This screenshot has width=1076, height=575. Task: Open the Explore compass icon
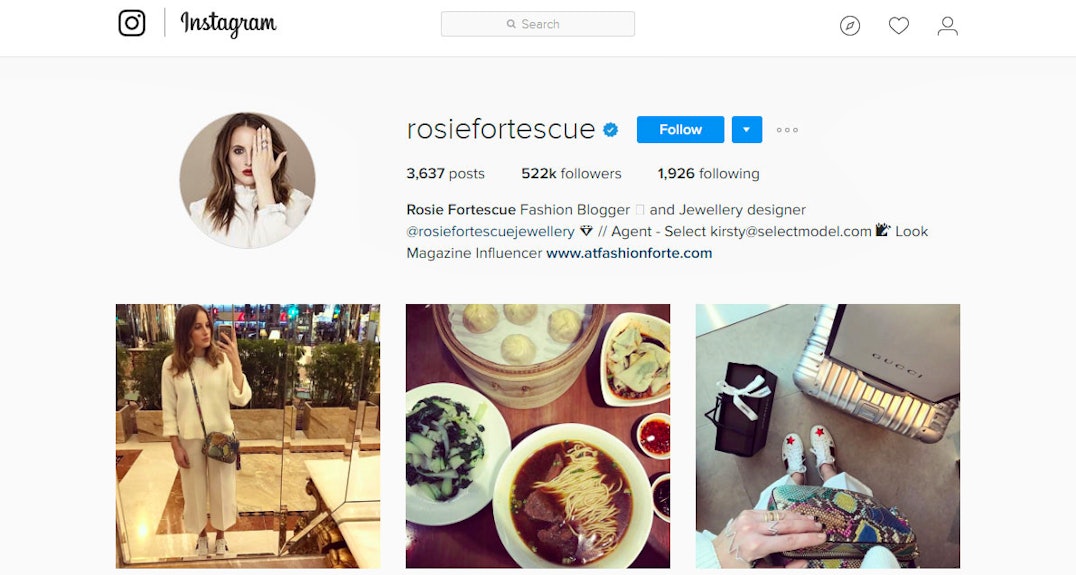(850, 26)
